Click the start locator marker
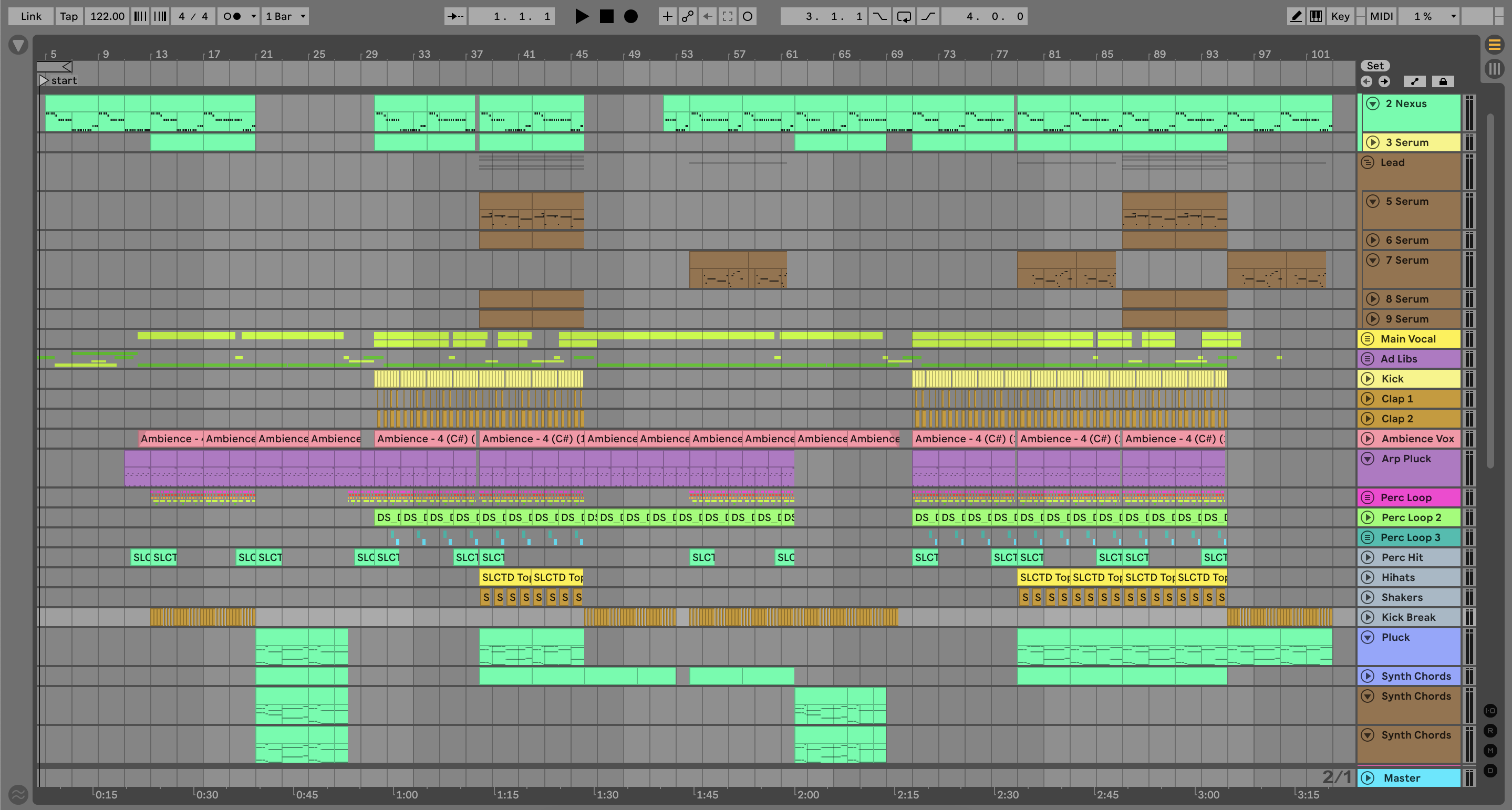1512x810 pixels. (44, 80)
